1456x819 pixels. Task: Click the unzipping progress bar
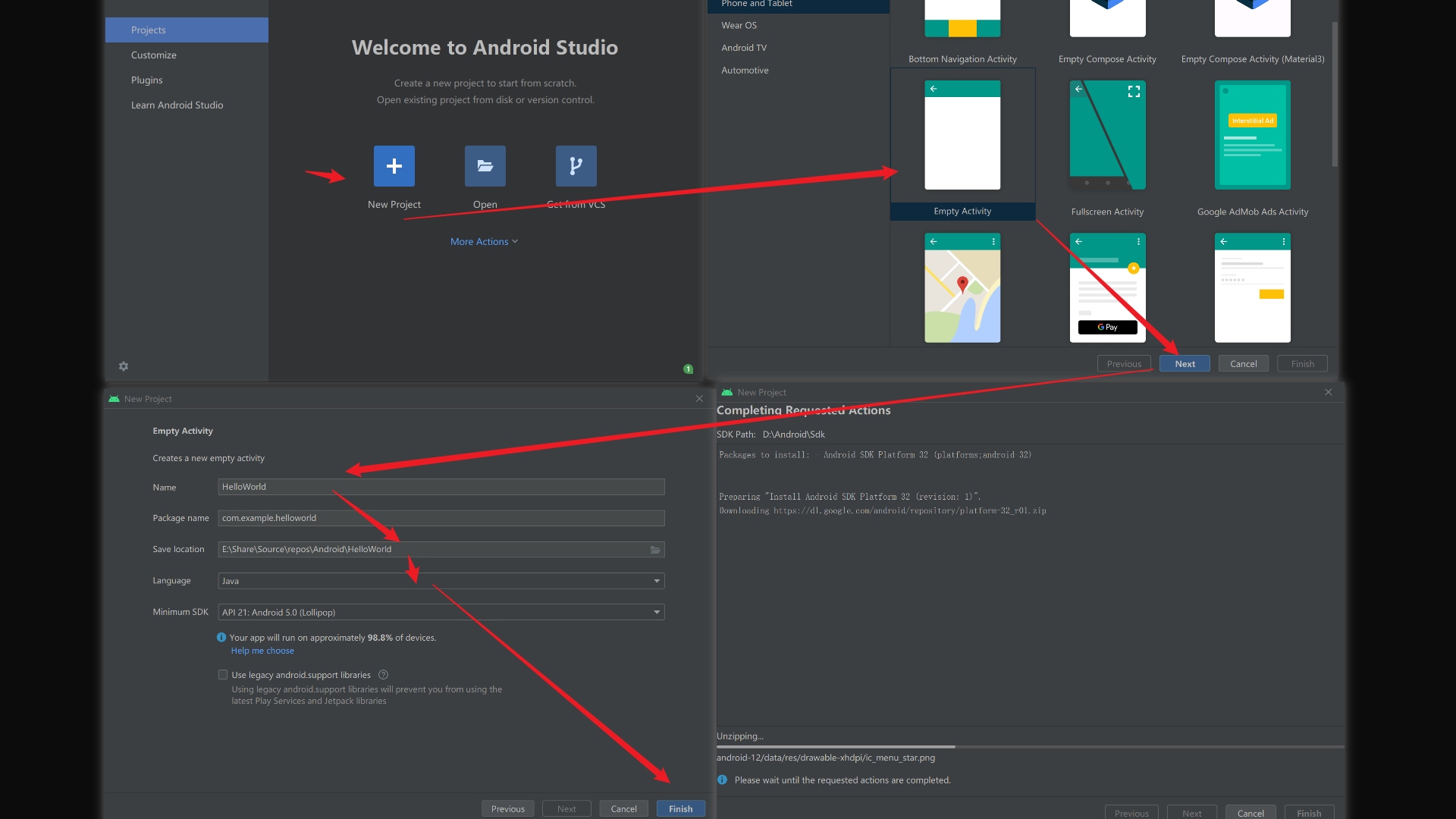coord(1030,747)
